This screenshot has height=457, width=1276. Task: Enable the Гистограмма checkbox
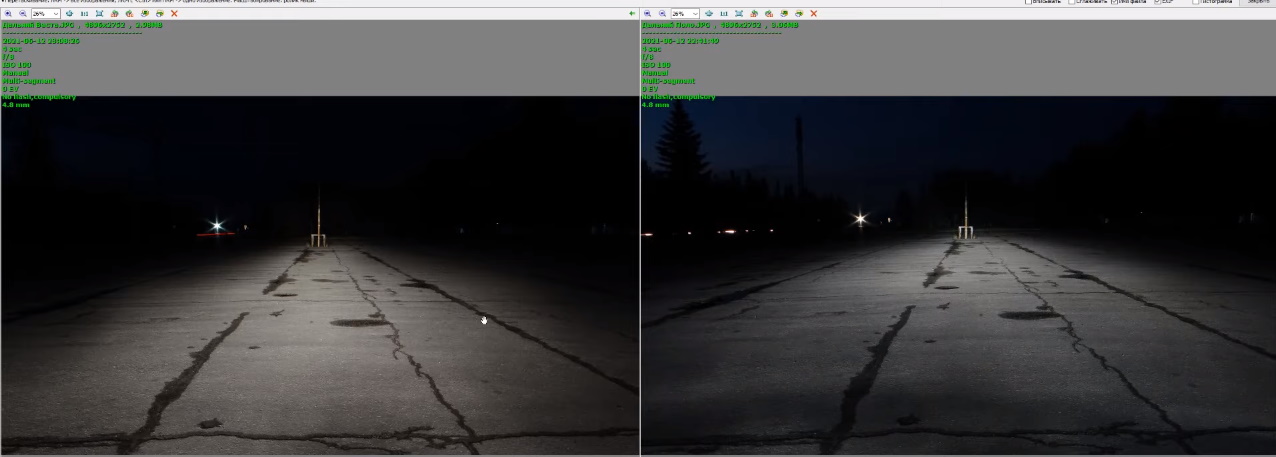[1196, 2]
